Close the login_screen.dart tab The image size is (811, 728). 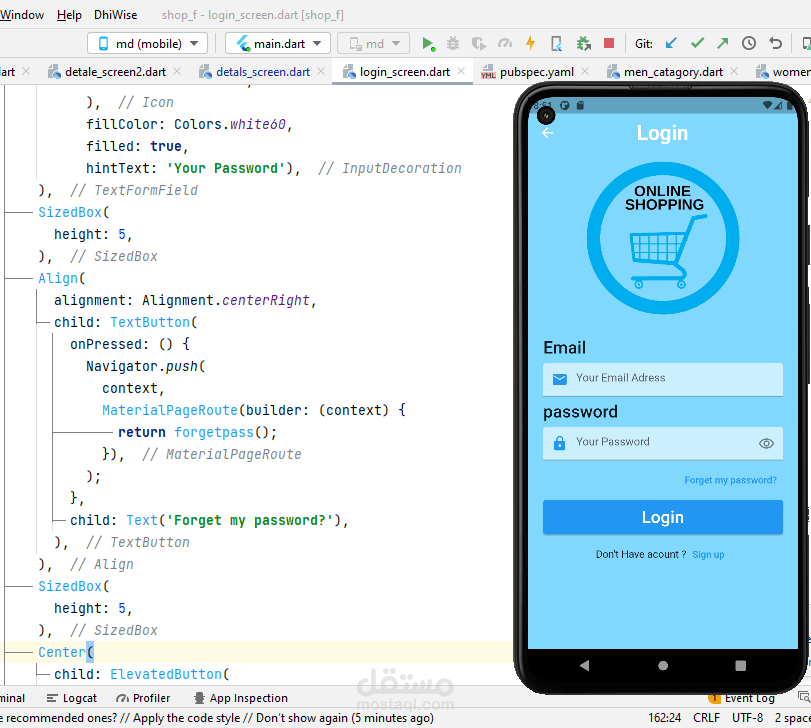[x=461, y=71]
